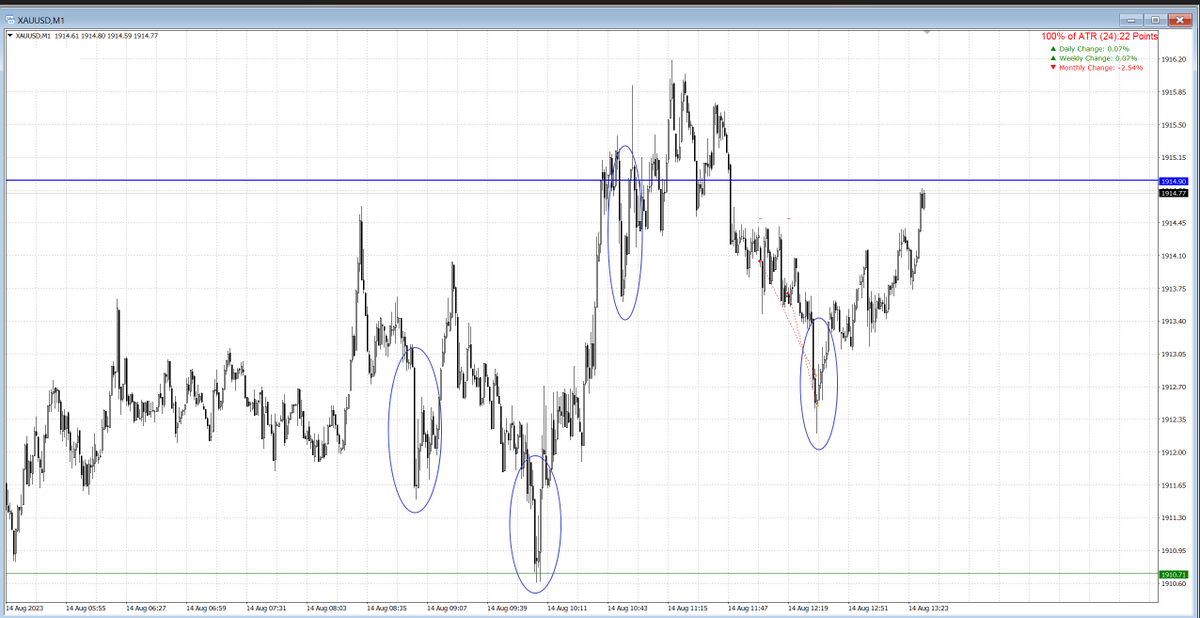The image size is (1200, 618).
Task: Click the 1914.45 price scale label
Action: click(1174, 223)
